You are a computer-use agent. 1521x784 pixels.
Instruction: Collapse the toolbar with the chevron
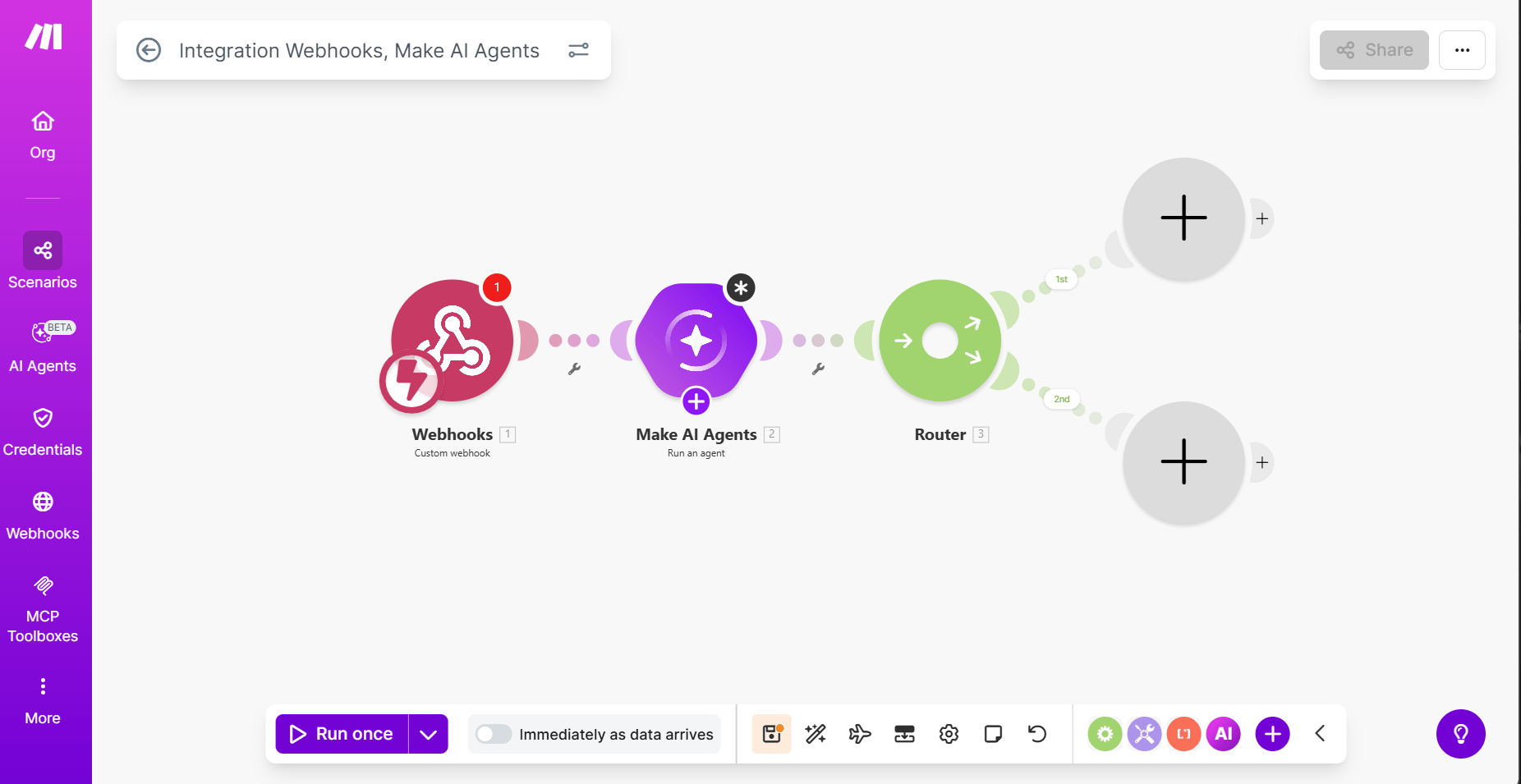click(1321, 734)
